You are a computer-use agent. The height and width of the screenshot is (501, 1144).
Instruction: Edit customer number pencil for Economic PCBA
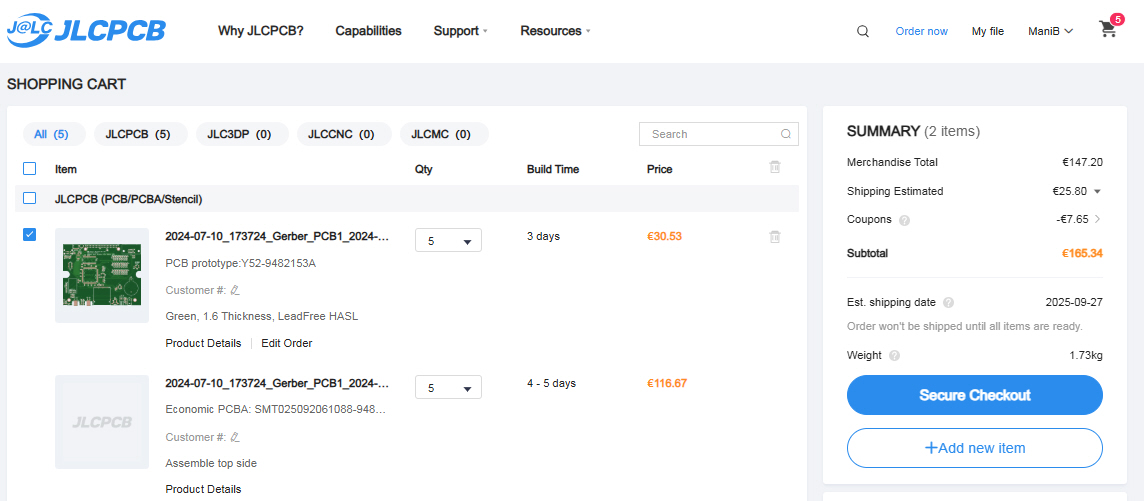[x=234, y=438]
